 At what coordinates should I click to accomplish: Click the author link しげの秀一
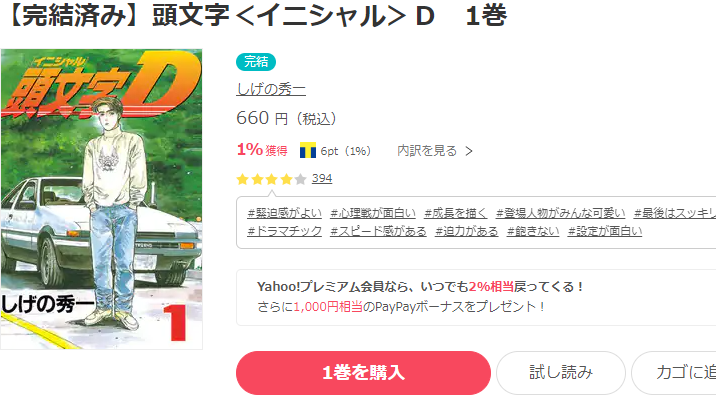[x=271, y=89]
